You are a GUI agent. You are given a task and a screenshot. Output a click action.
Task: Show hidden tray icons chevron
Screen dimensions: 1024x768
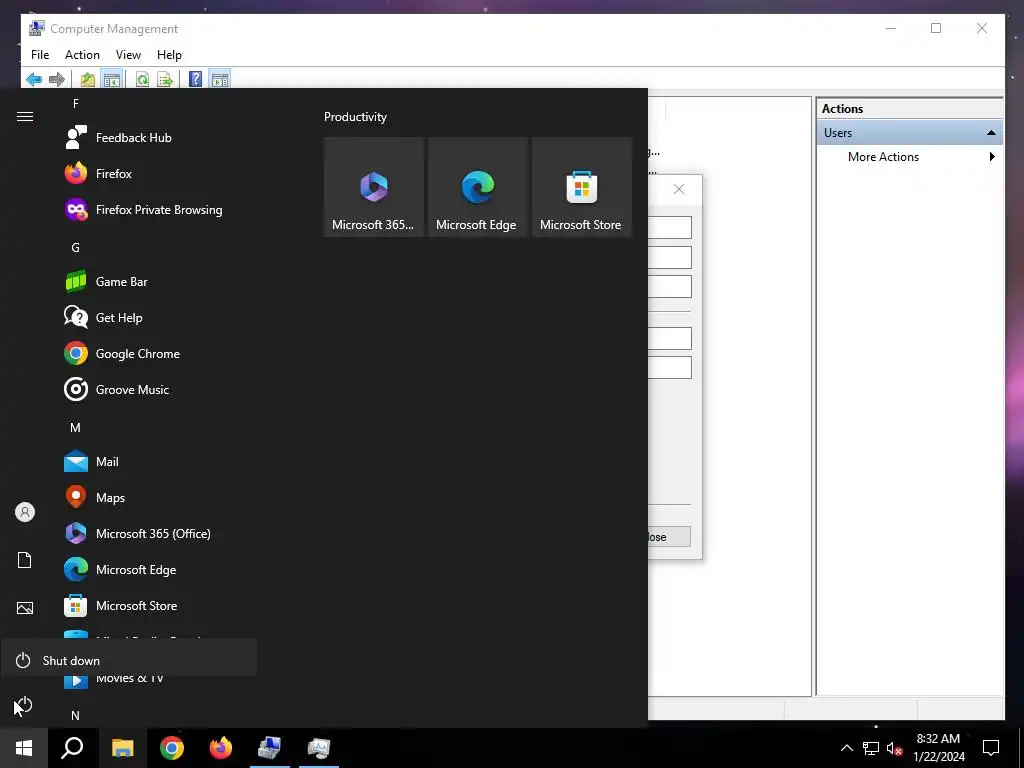point(846,748)
